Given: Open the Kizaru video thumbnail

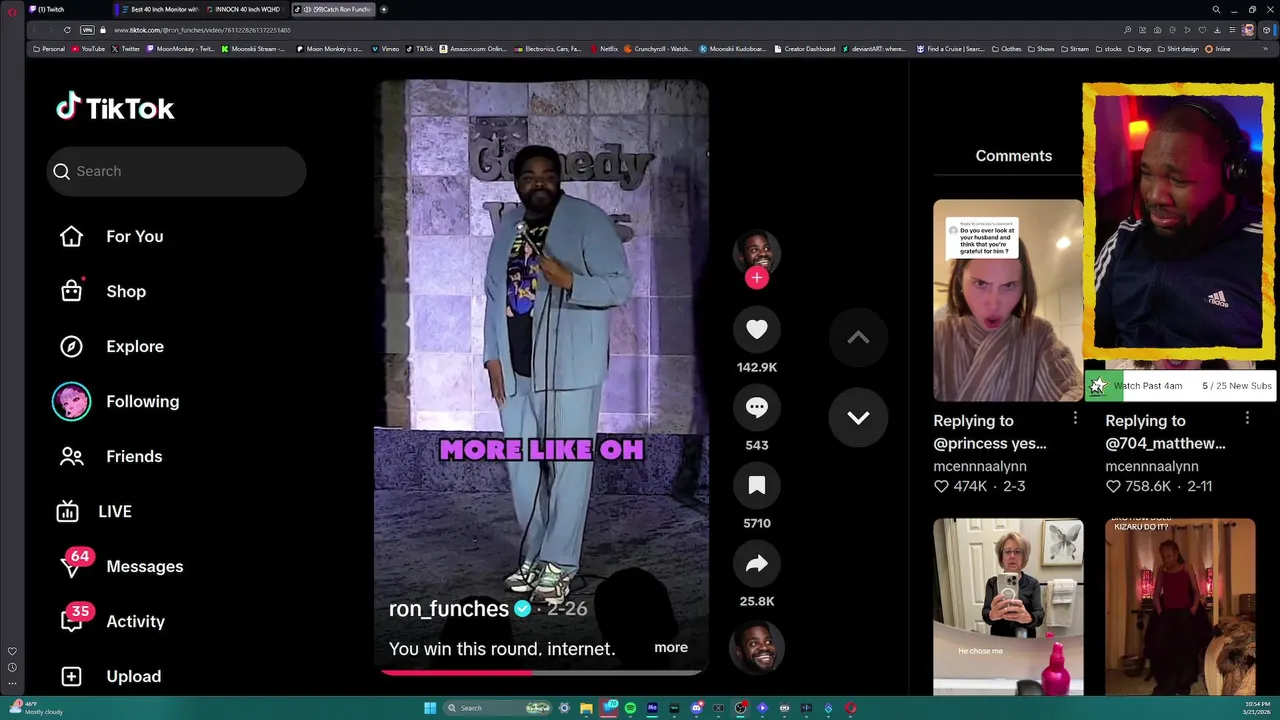Looking at the screenshot, I should click(1180, 606).
